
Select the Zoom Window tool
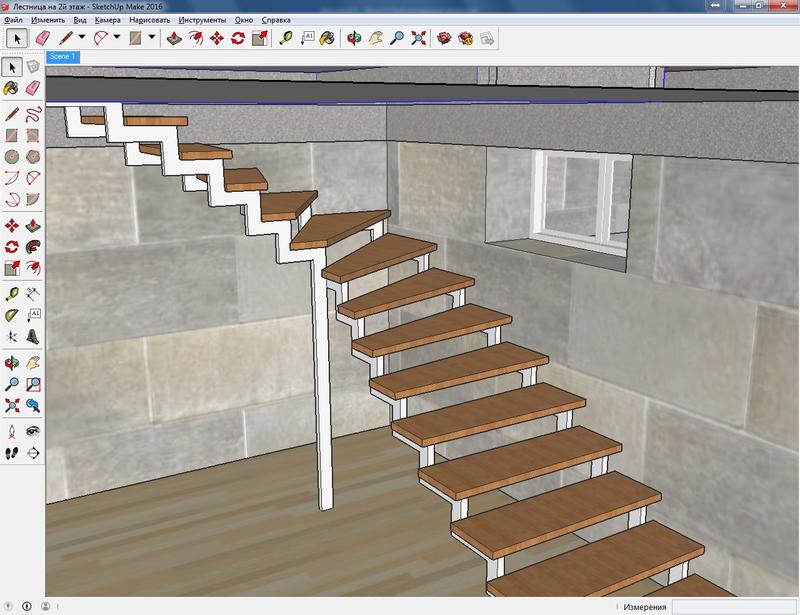[x=32, y=383]
